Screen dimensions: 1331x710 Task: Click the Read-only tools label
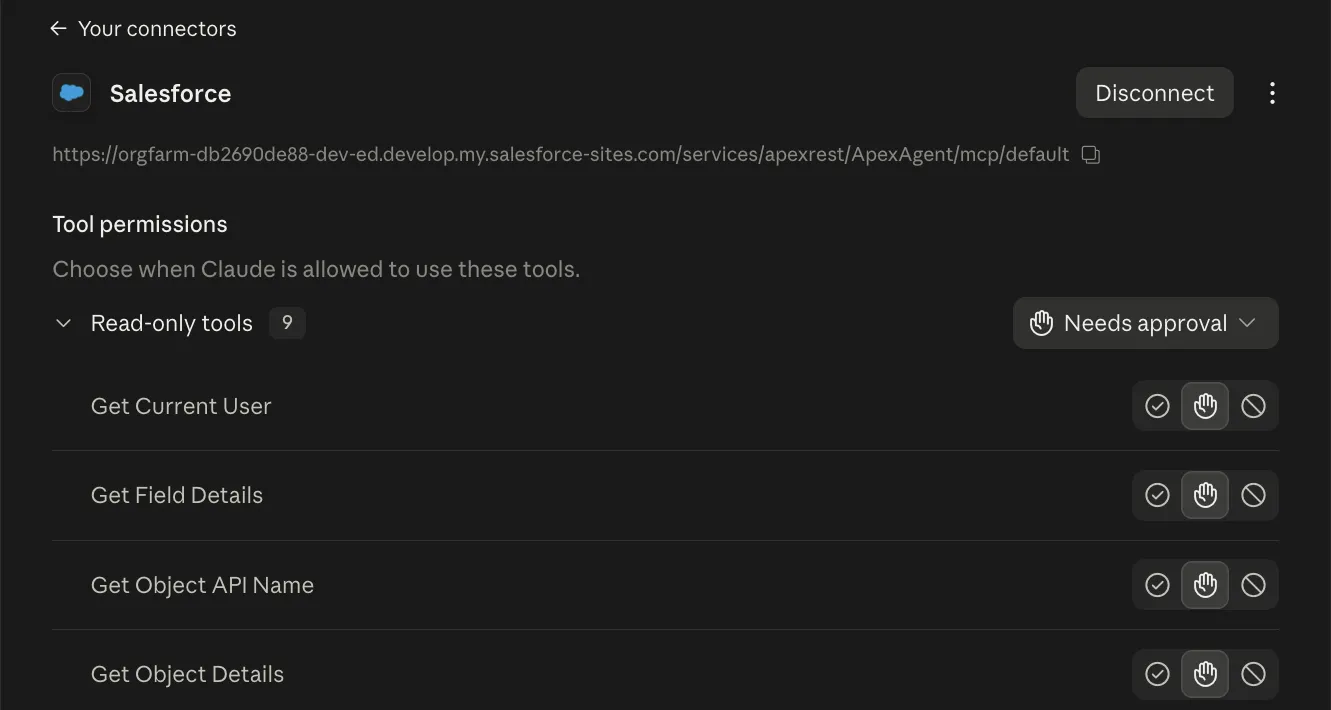(x=172, y=323)
